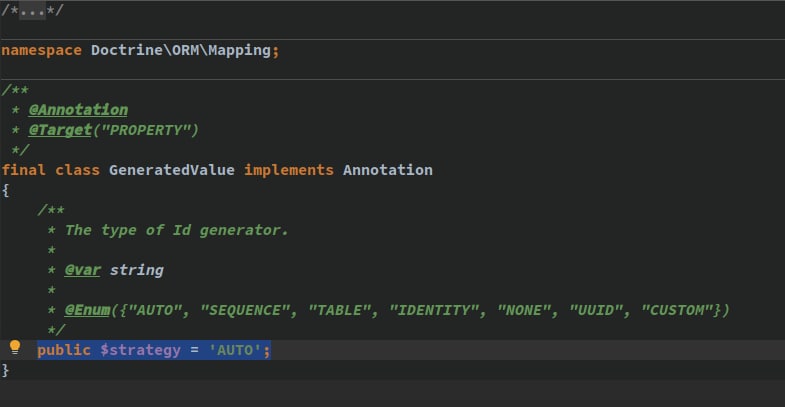Viewport: 785px width, 407px height.
Task: Click the yellow lightbulb quick-fix icon
Action: pos(15,347)
